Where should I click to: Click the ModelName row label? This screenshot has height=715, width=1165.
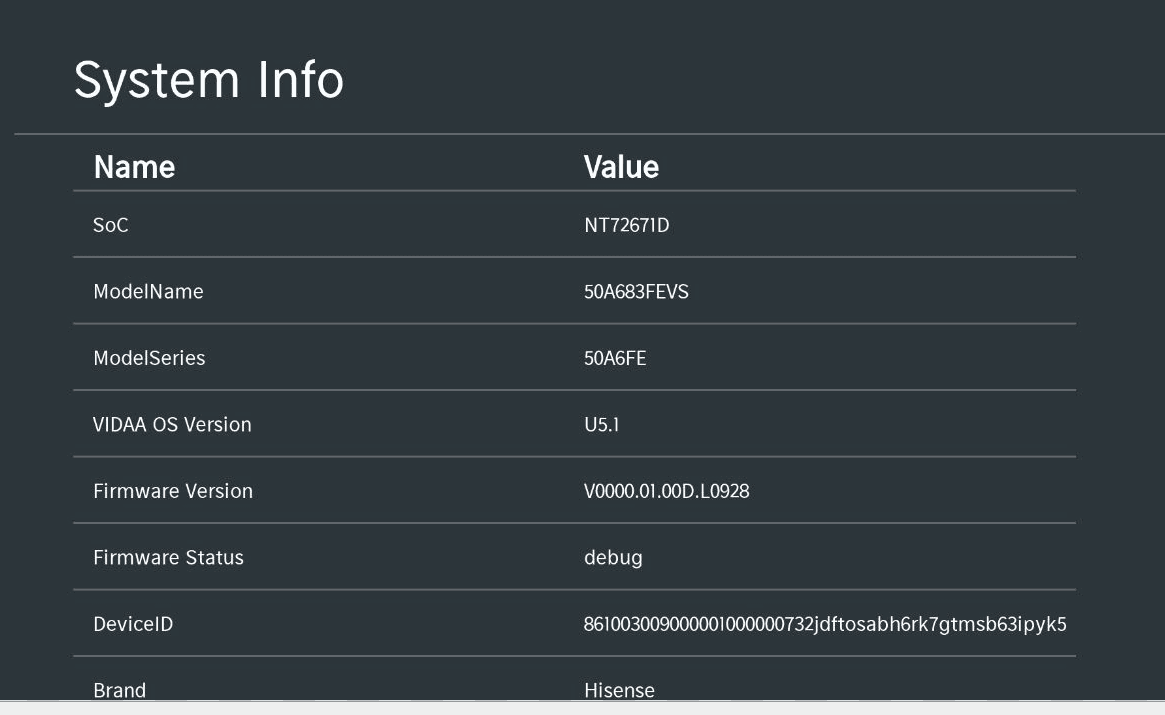(148, 292)
